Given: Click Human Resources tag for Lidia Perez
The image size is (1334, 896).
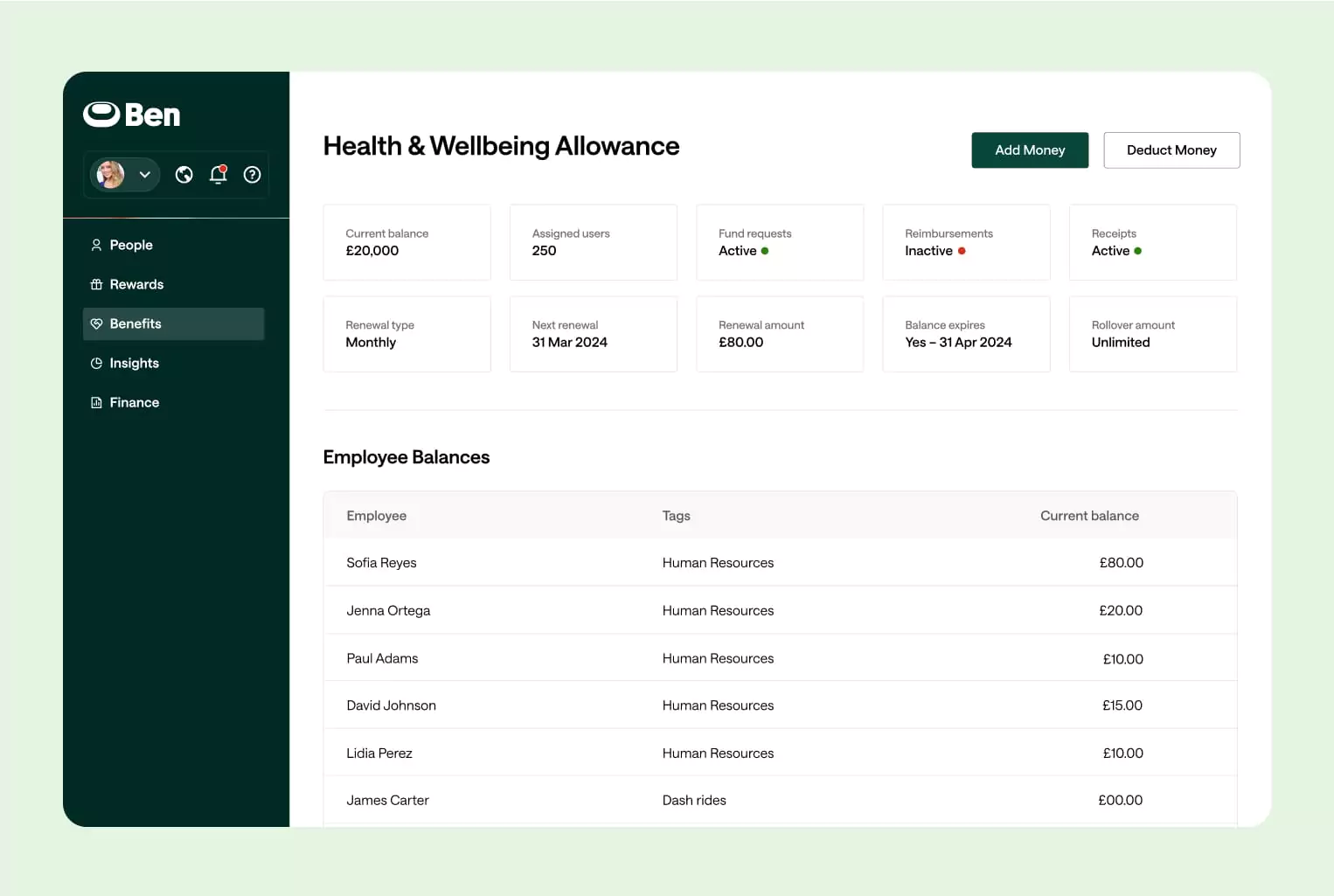Looking at the screenshot, I should coord(718,753).
